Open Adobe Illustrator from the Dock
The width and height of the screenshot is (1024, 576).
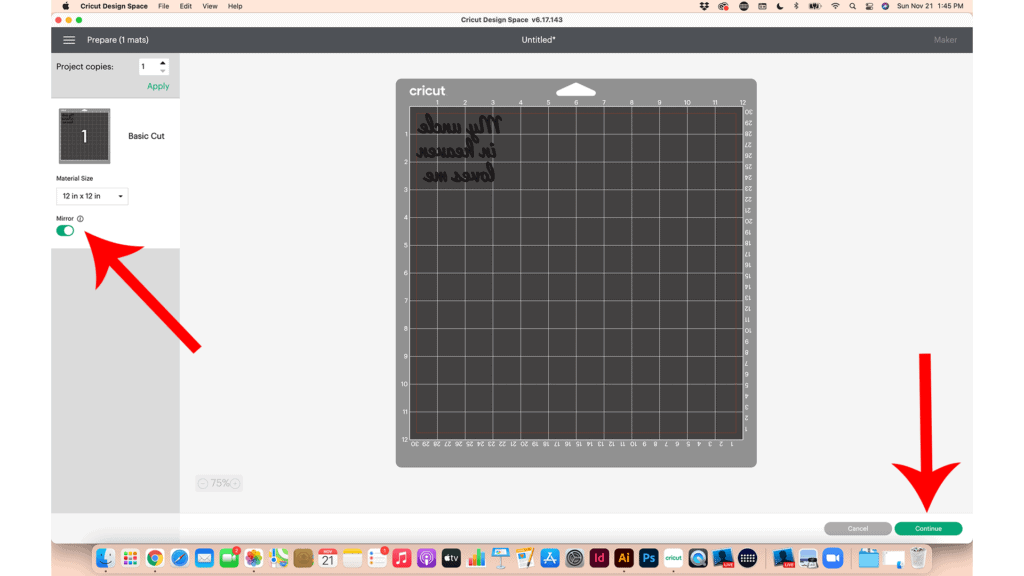point(624,558)
